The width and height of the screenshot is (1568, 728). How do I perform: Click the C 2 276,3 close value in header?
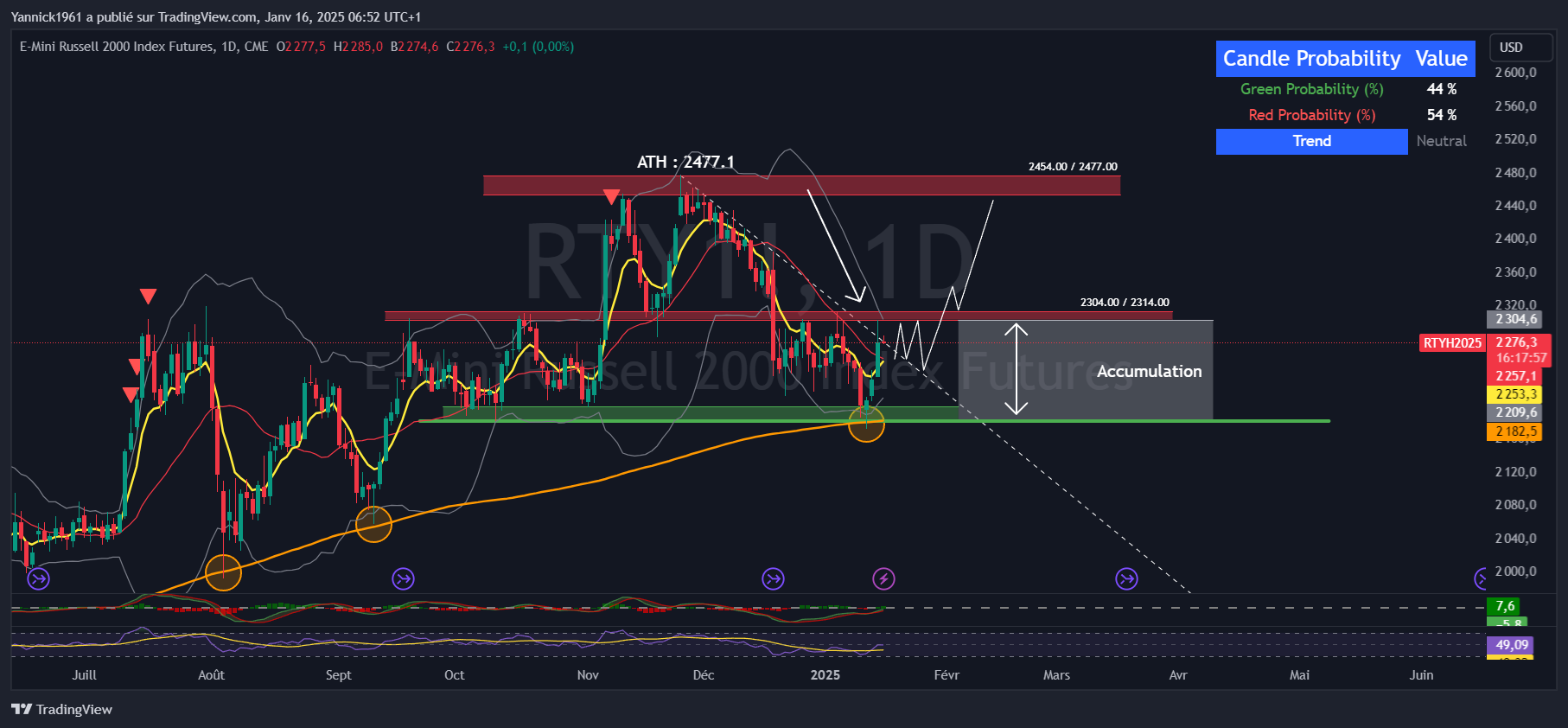pyautogui.click(x=471, y=47)
